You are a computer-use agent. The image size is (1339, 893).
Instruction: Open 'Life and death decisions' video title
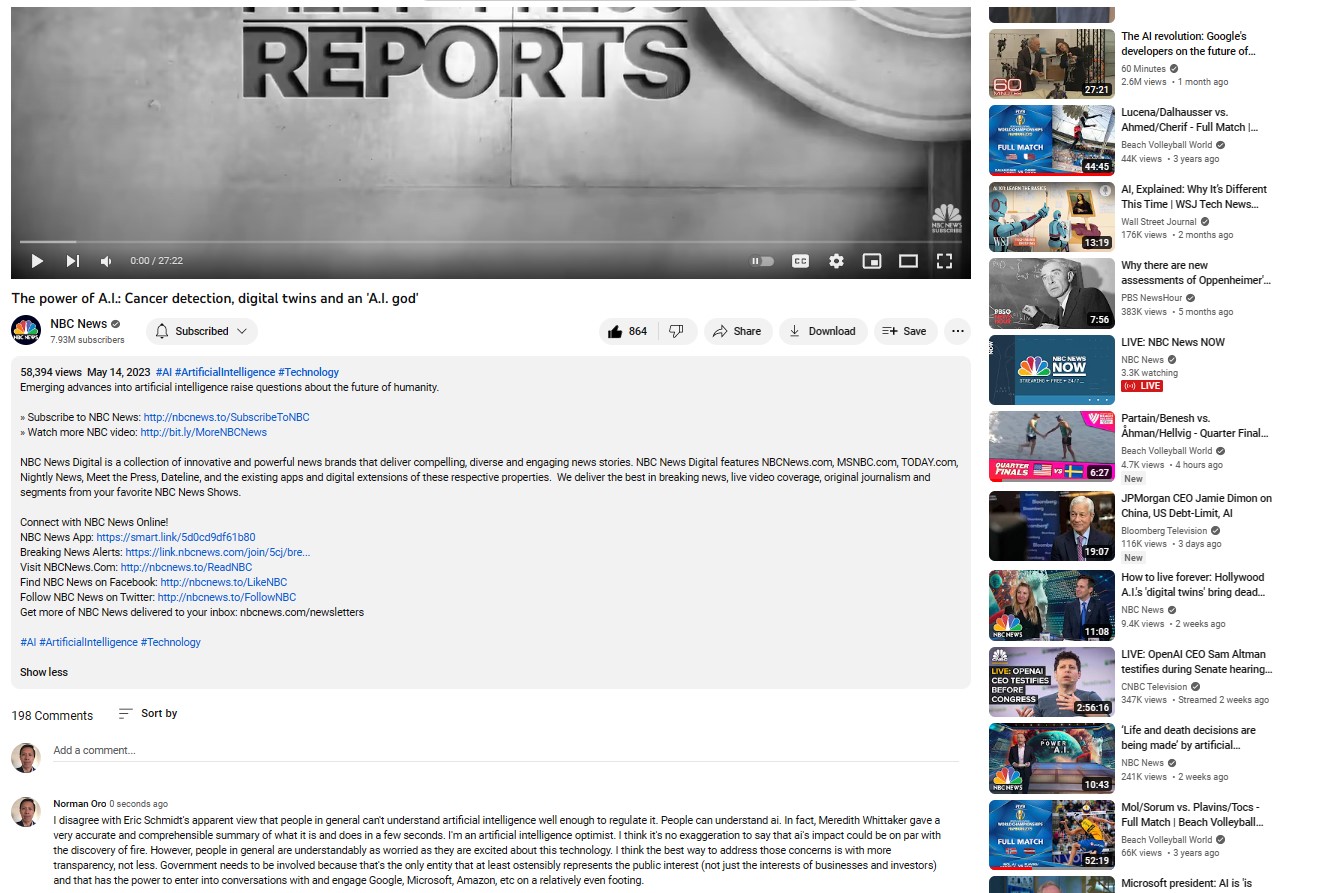(1188, 738)
